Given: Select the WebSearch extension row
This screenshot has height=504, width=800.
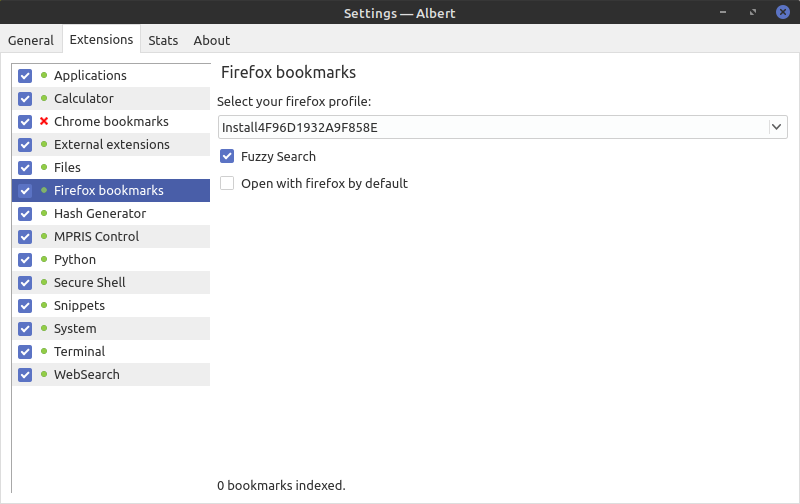Looking at the screenshot, I should (x=111, y=374).
